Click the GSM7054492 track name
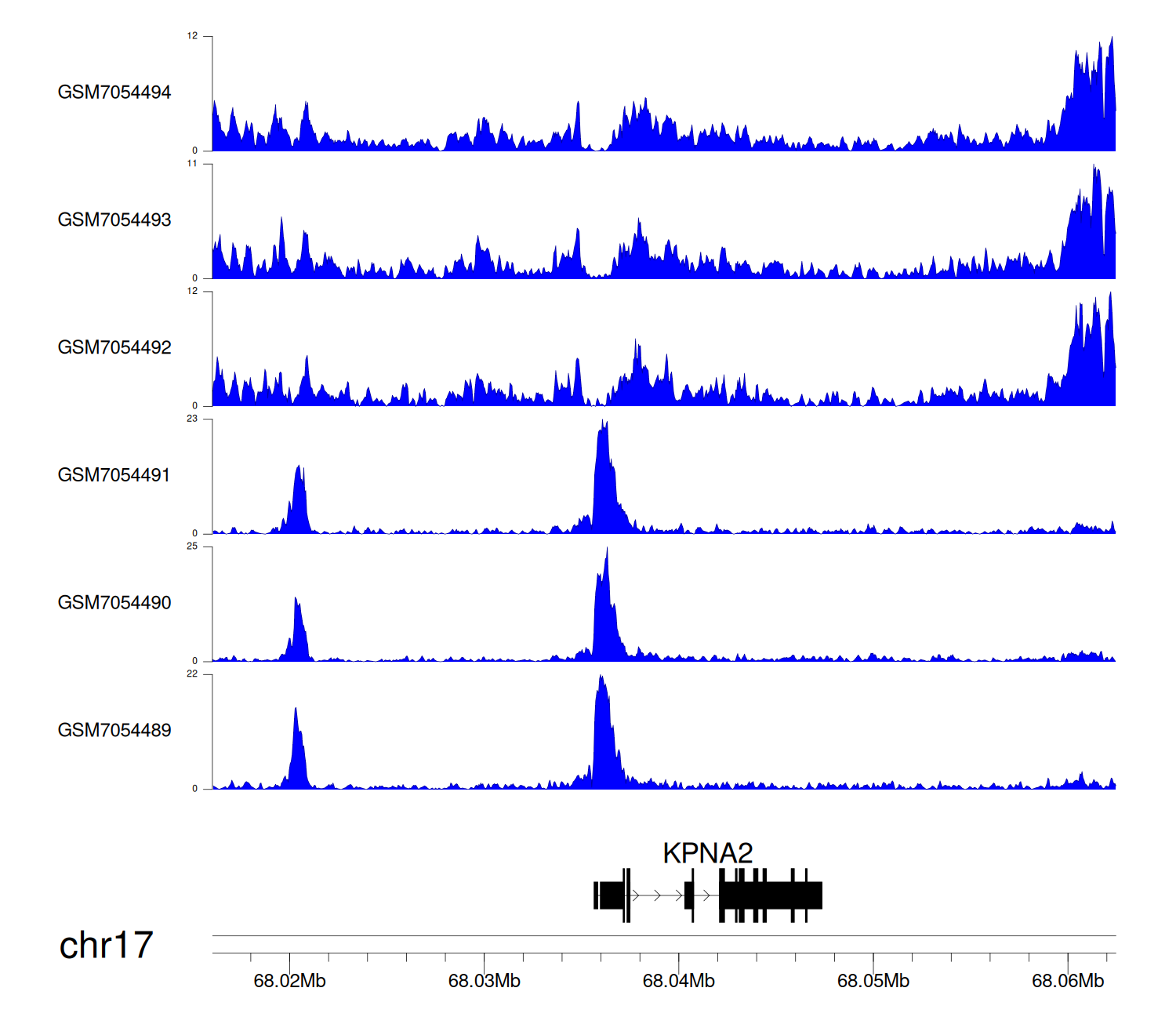1176x1035 pixels. tap(114, 348)
